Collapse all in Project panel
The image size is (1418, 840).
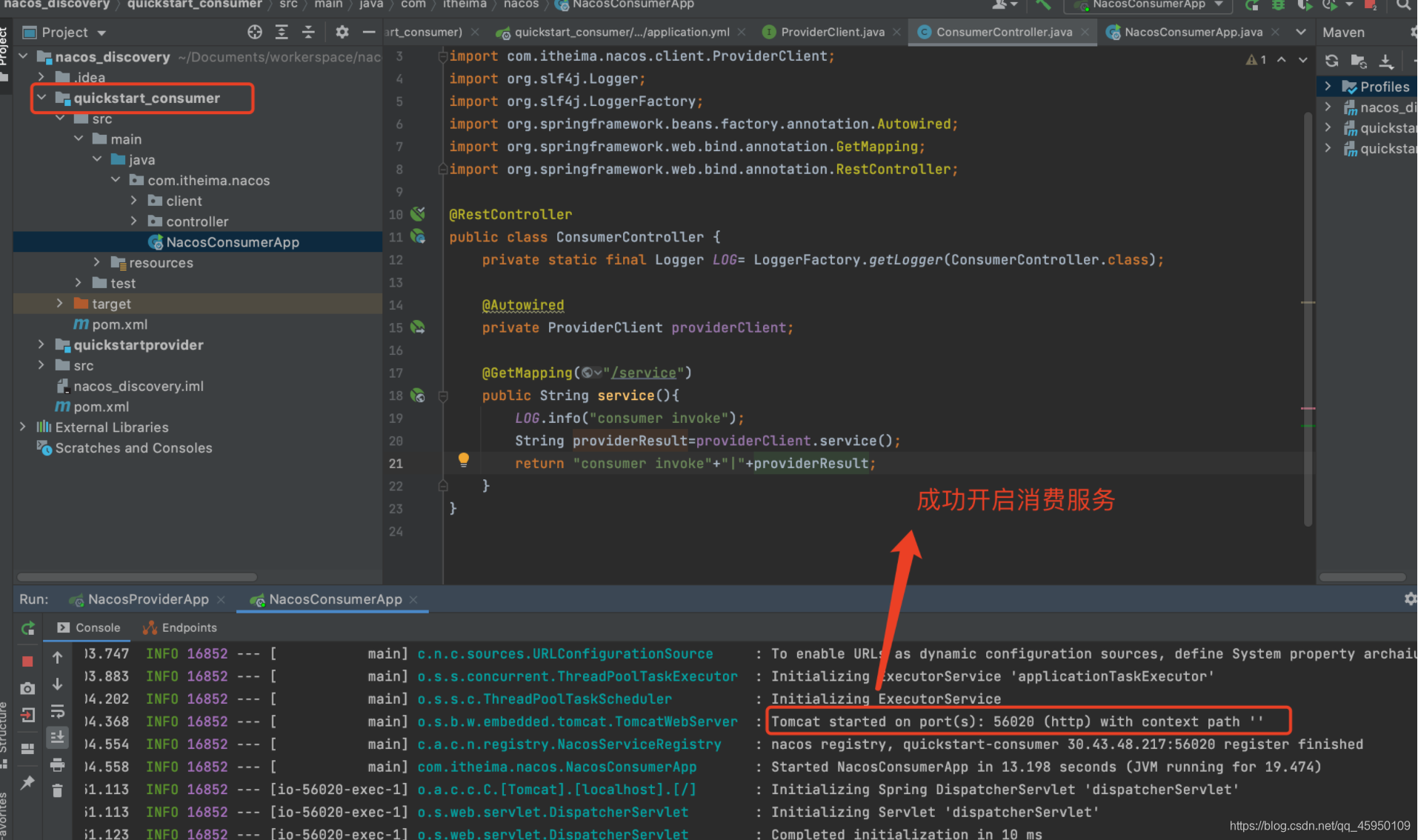(308, 32)
